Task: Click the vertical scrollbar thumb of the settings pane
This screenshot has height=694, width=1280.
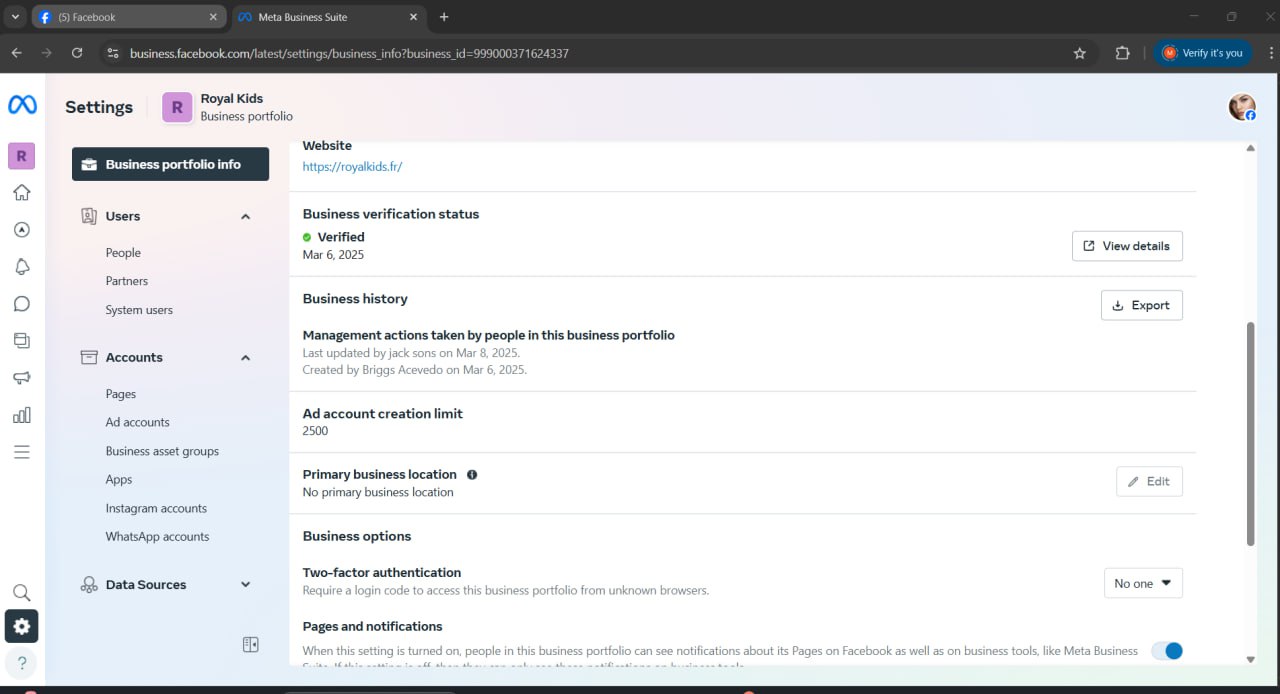Action: point(1250,434)
